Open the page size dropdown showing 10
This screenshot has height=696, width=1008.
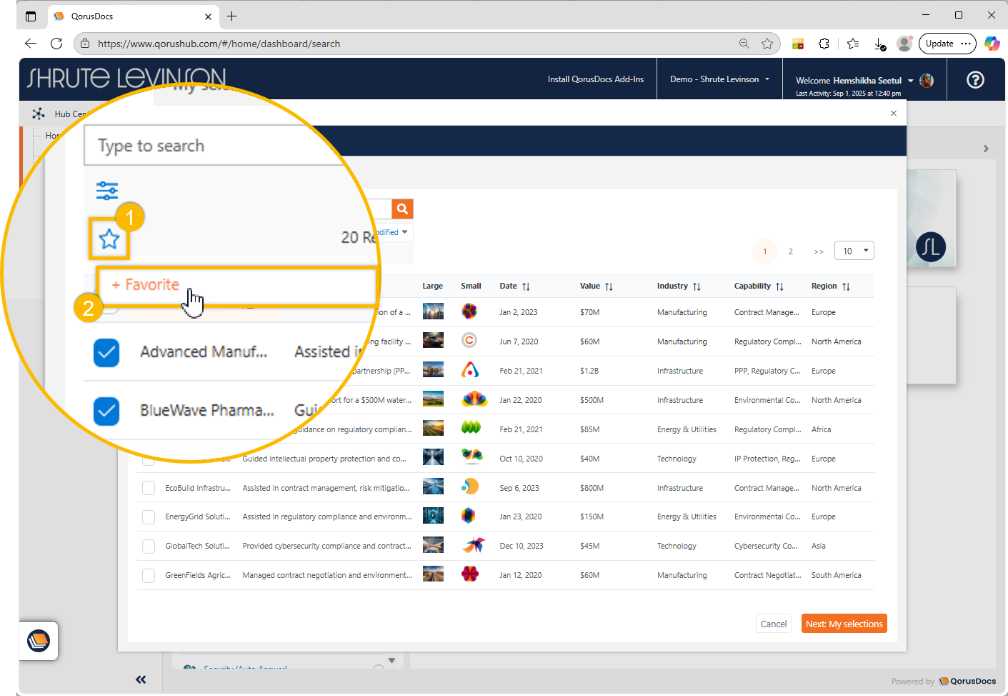coord(854,251)
